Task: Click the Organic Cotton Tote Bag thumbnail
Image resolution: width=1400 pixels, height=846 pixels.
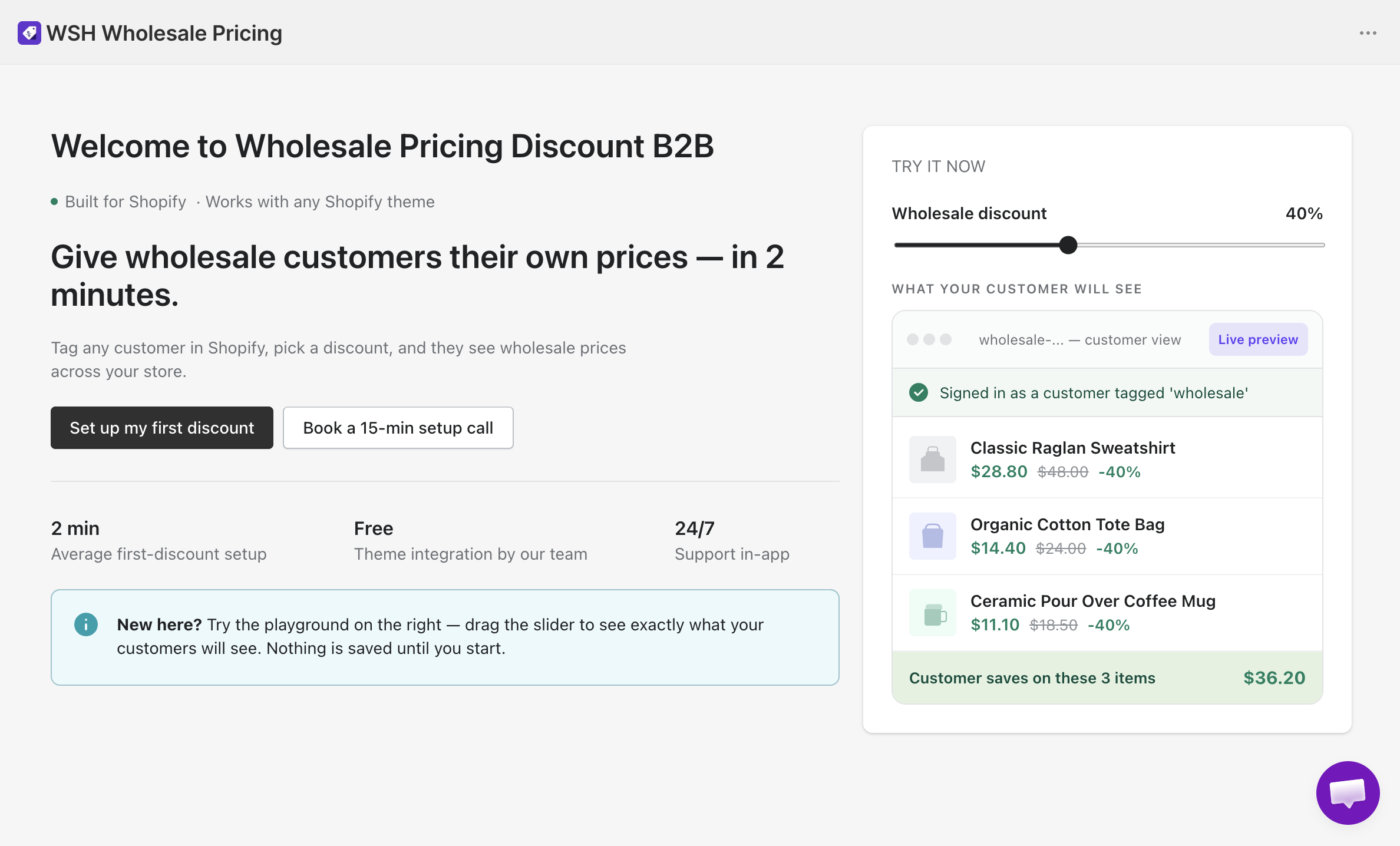Action: (933, 536)
